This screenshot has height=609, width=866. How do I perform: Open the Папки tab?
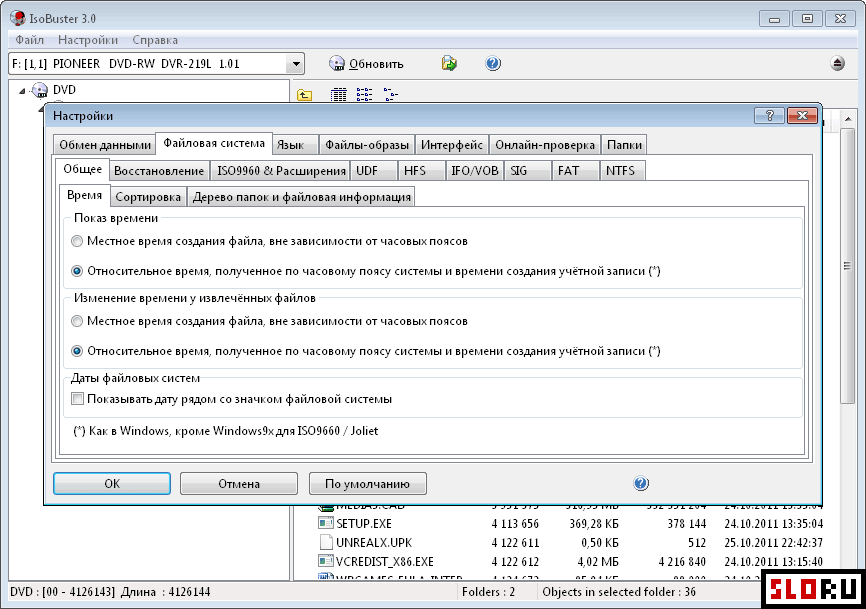click(x=624, y=145)
